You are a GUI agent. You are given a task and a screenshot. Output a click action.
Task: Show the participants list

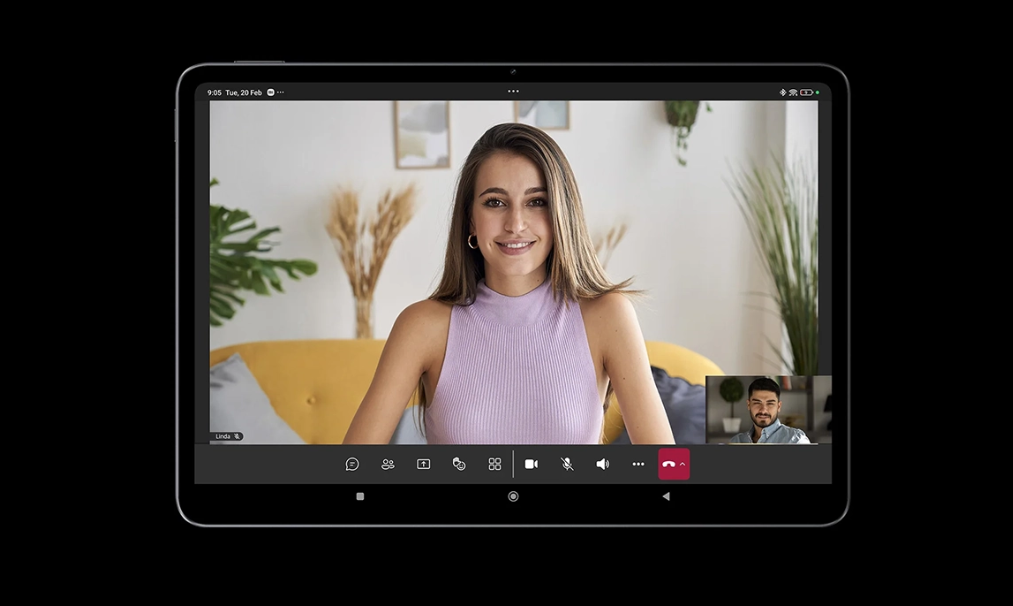pos(388,464)
